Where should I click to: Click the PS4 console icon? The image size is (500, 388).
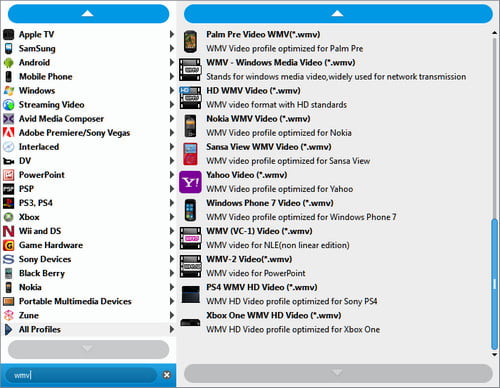(190, 294)
